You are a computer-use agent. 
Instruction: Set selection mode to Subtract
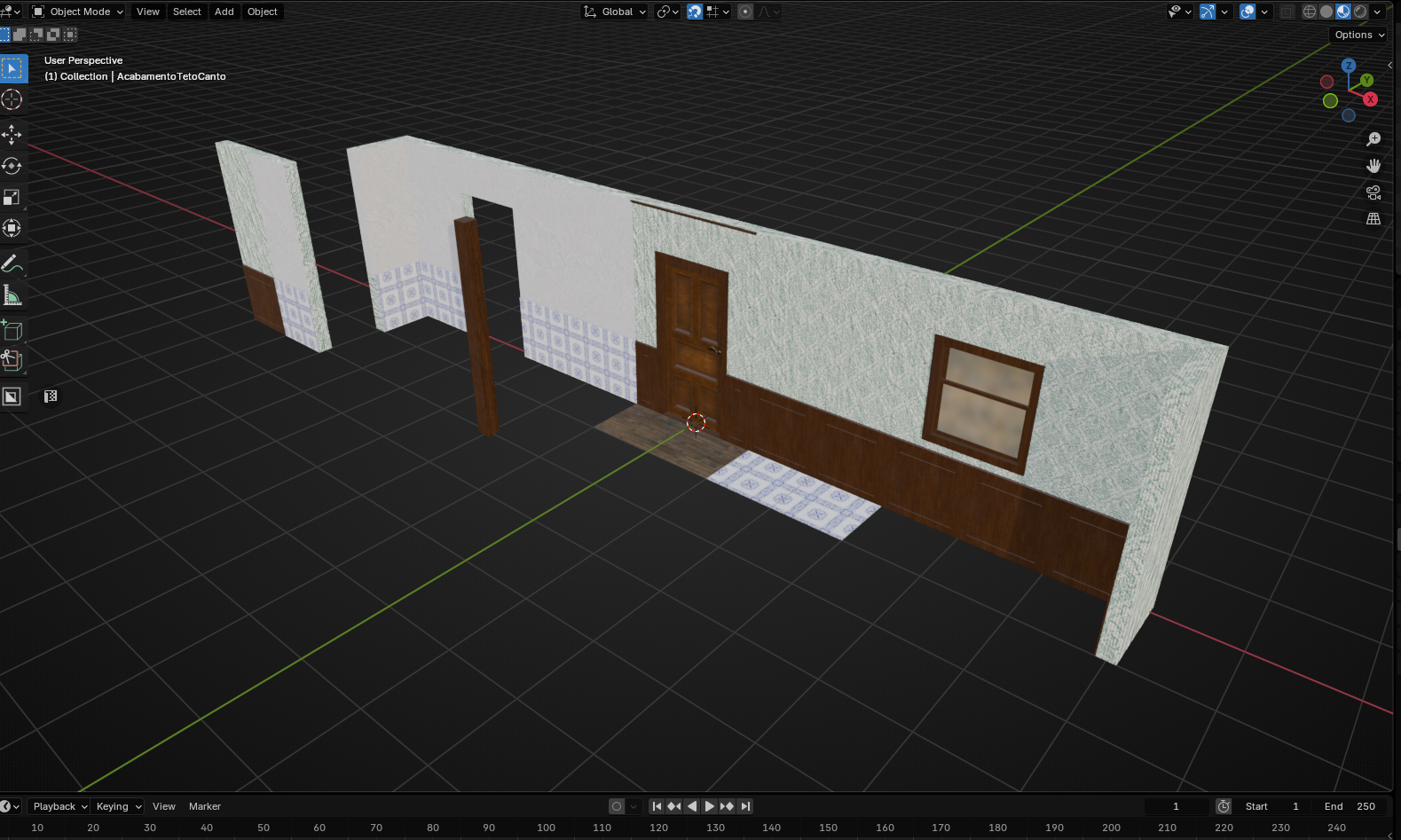[36, 35]
